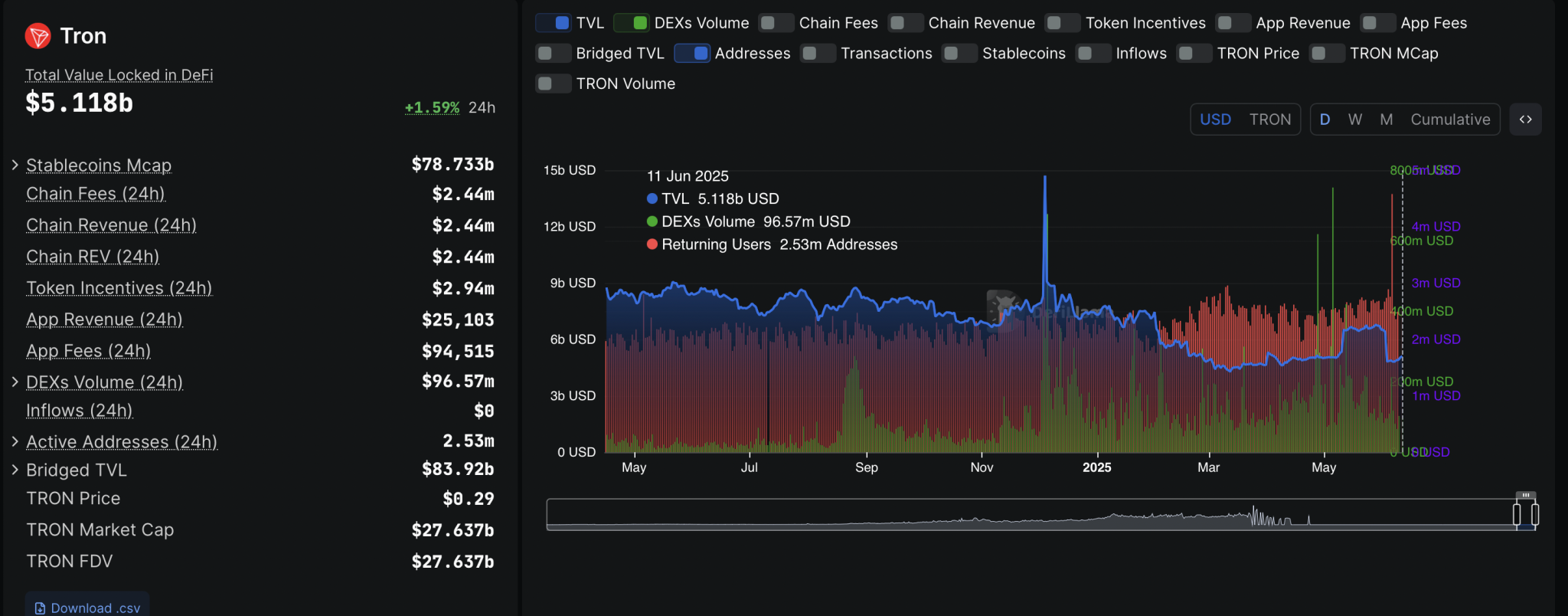Image resolution: width=1568 pixels, height=616 pixels.
Task: Click left handle of chart range slider
Action: click(x=1517, y=514)
